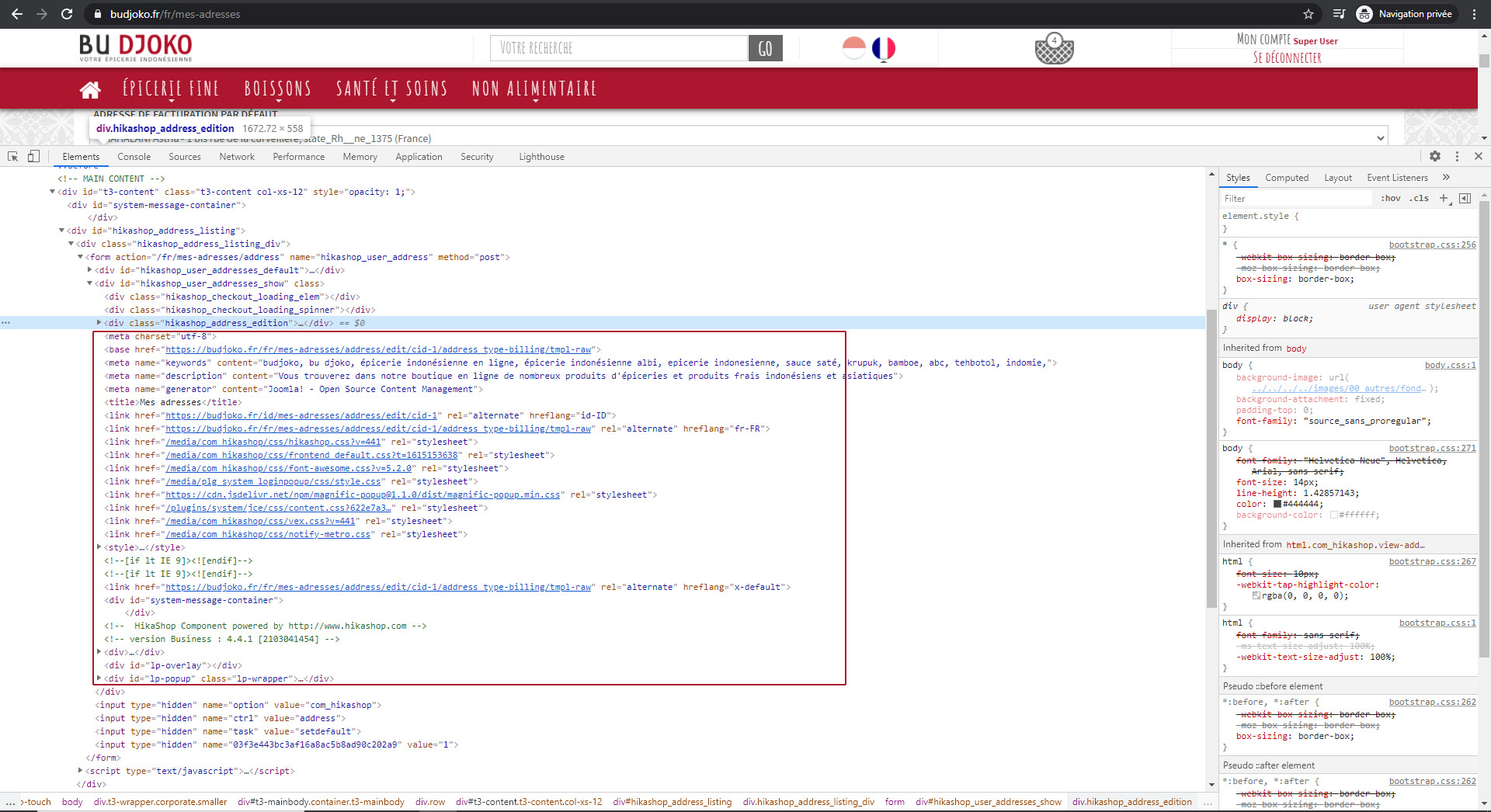Expand the style element node
Viewport: 1491px width, 812px height.
coord(99,547)
